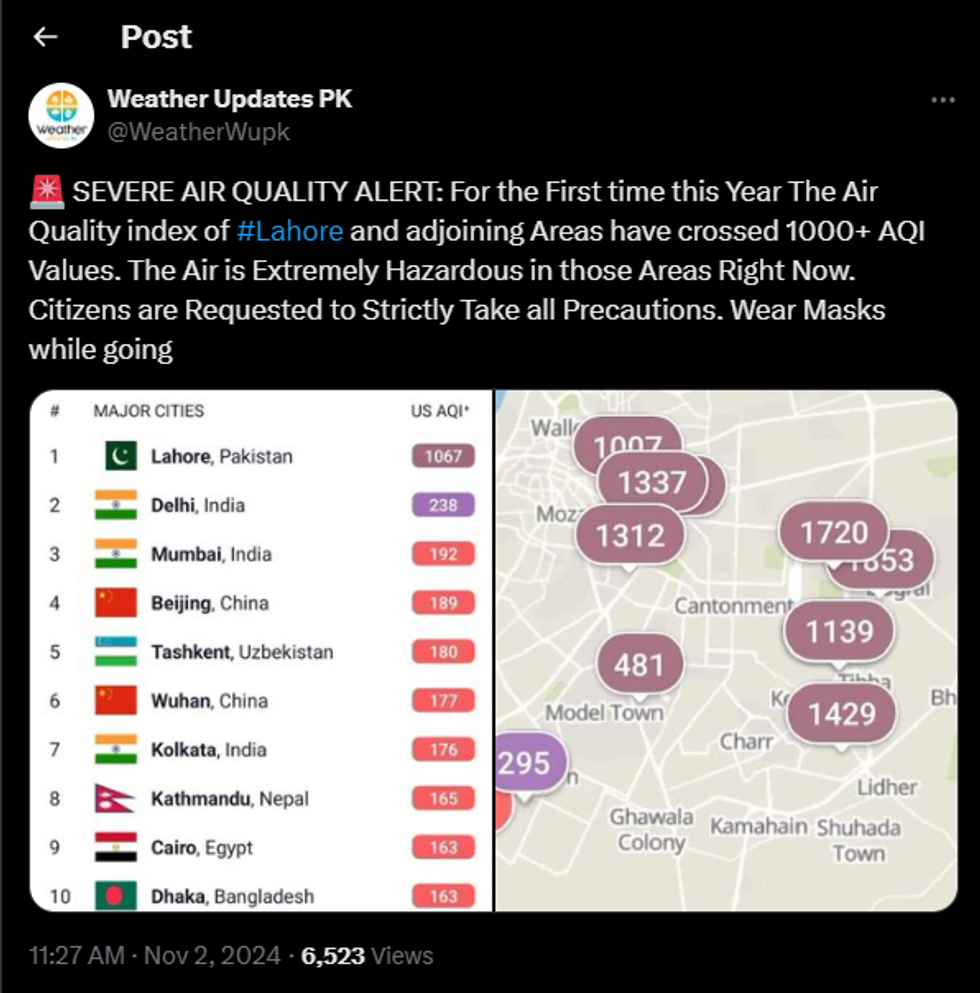Click the post timestamp 11:27 AM Nov 2, 2024
Screen dimensions: 980x993
coord(154,956)
